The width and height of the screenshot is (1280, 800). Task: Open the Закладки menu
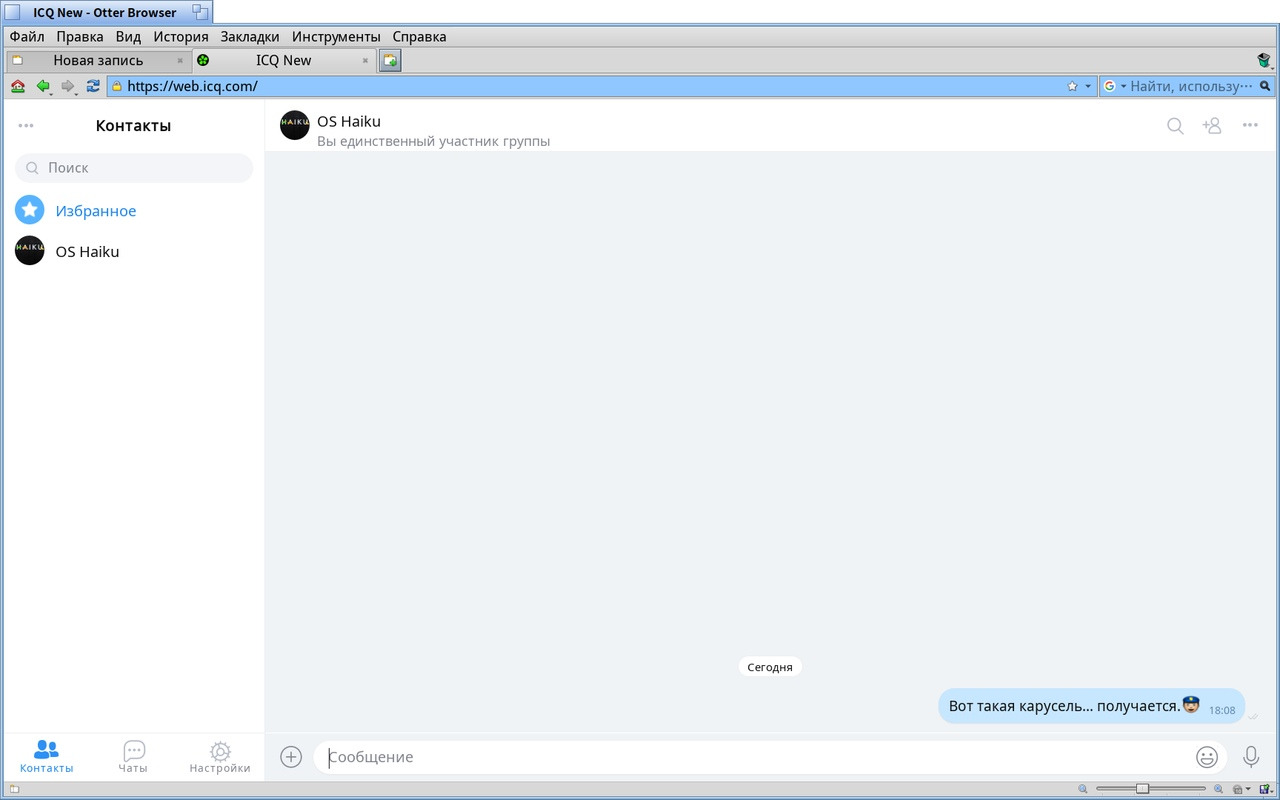[x=250, y=37]
